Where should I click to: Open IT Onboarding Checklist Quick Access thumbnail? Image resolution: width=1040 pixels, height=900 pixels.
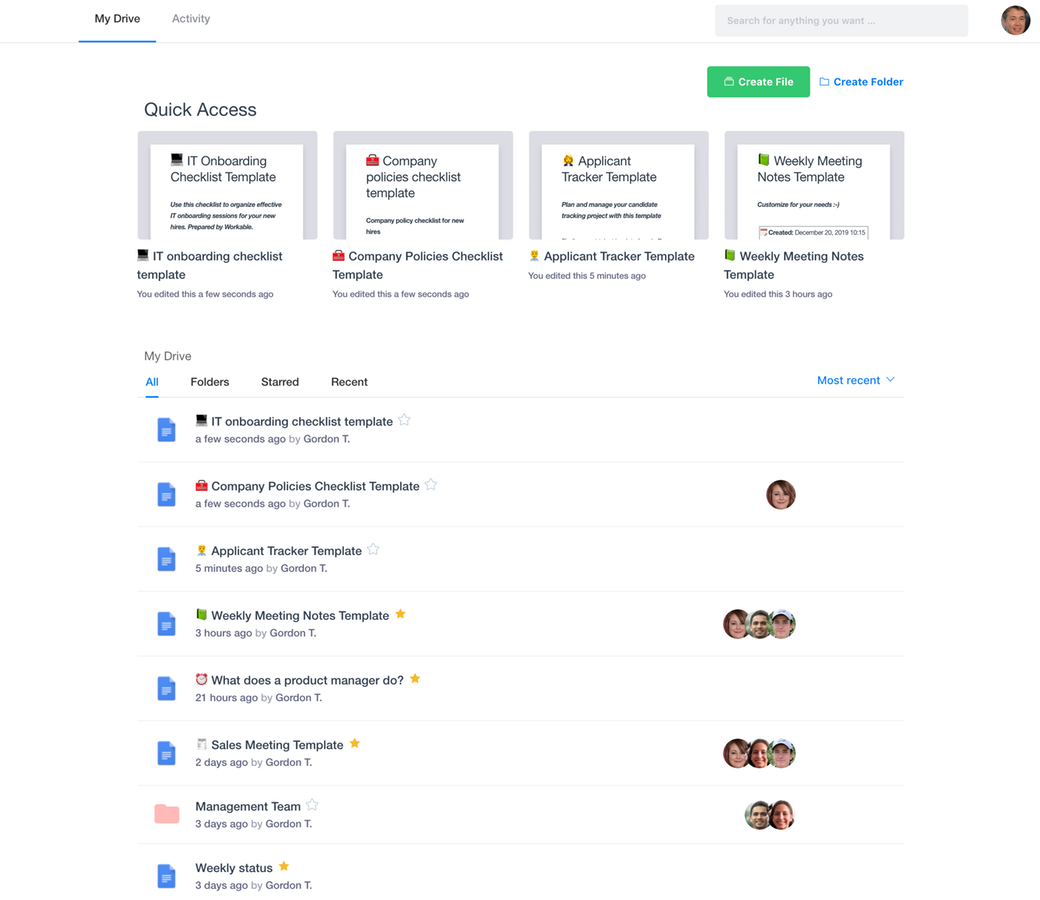[x=228, y=185]
